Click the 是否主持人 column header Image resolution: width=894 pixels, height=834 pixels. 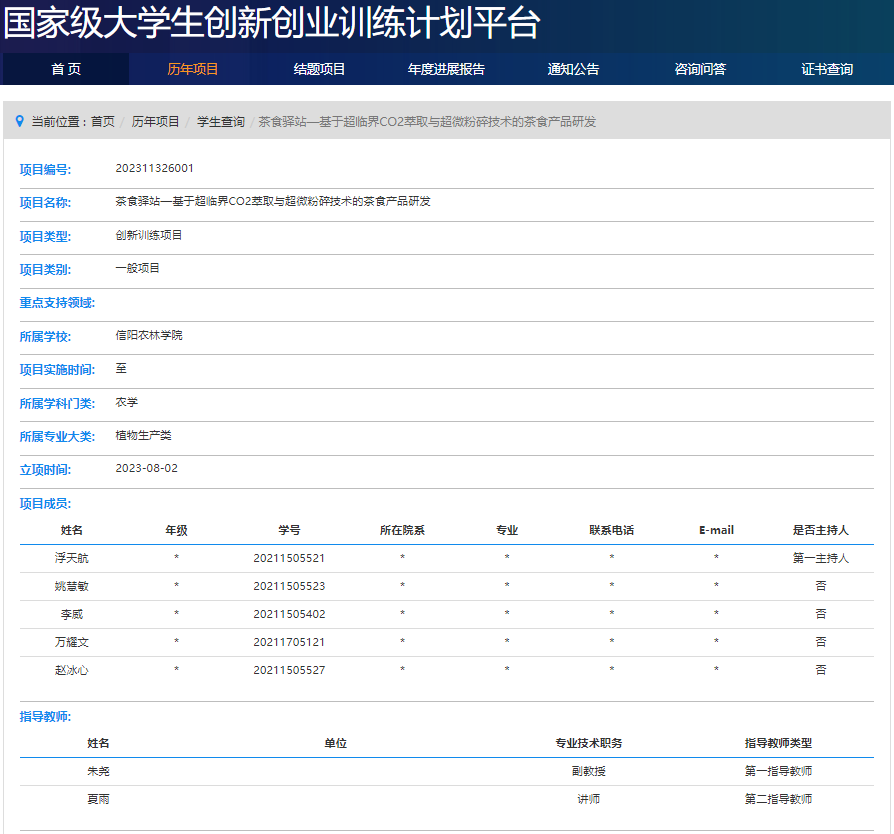(x=820, y=530)
